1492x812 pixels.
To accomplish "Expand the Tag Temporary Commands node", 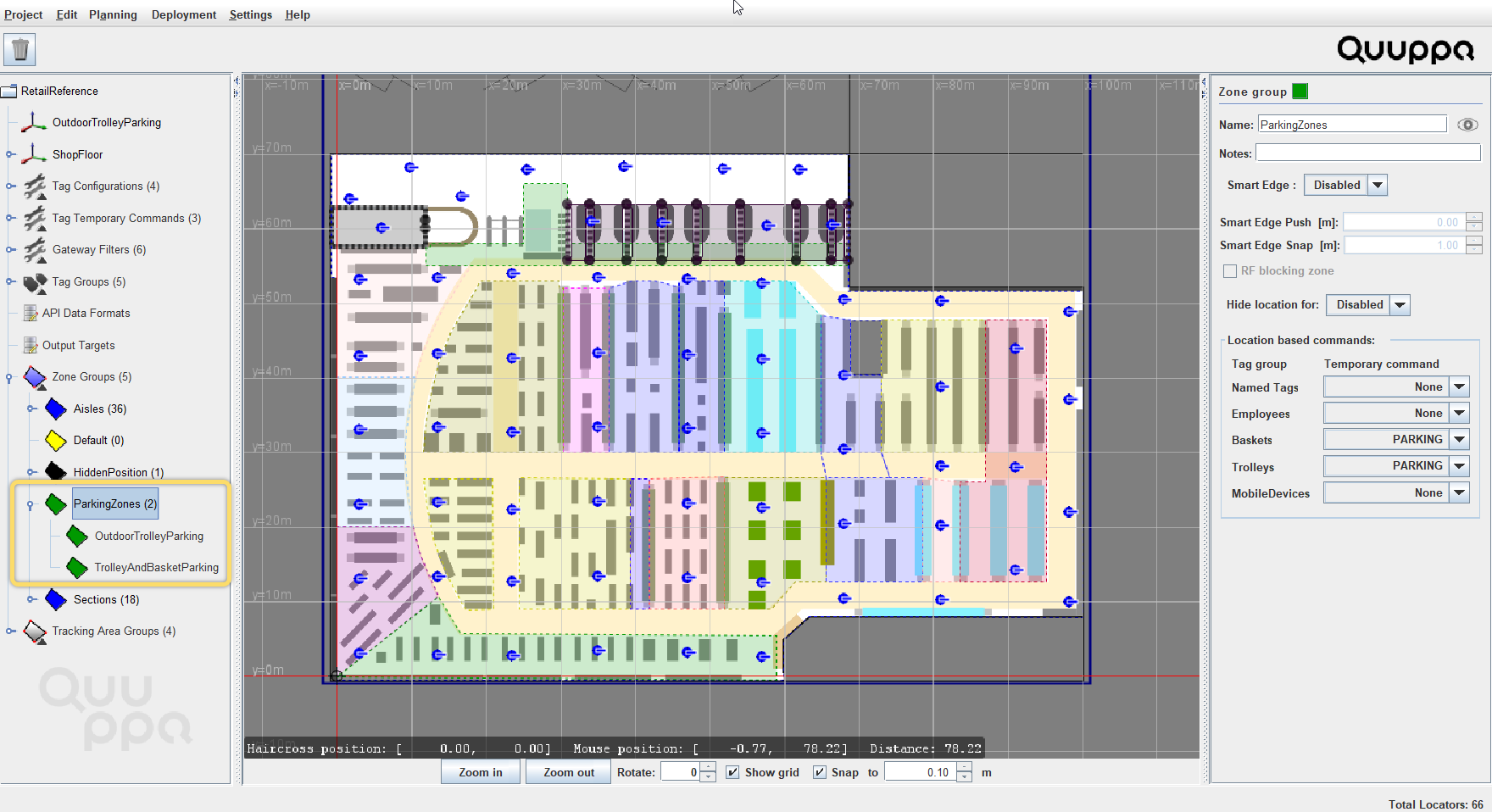I will pos(10,218).
